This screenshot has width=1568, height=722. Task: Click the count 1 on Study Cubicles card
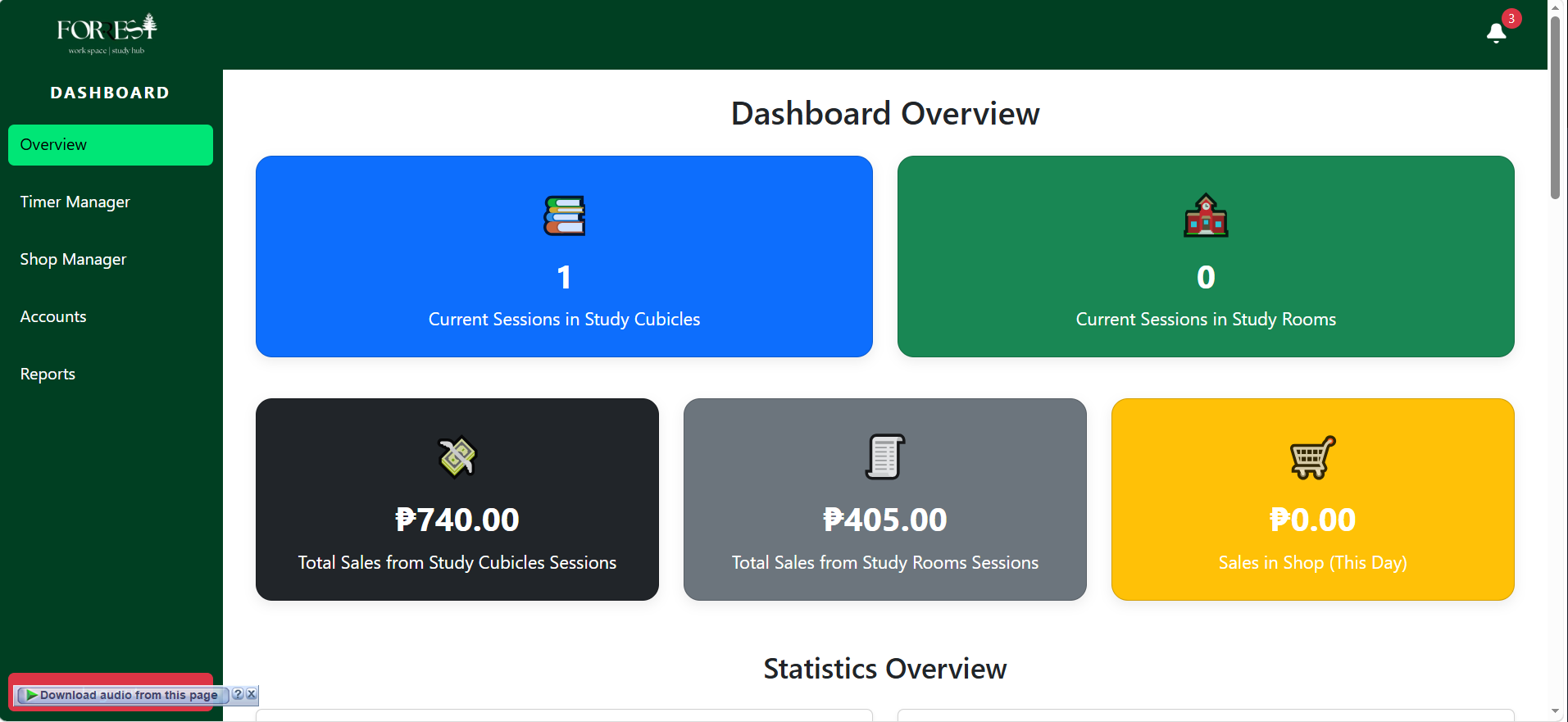point(564,277)
